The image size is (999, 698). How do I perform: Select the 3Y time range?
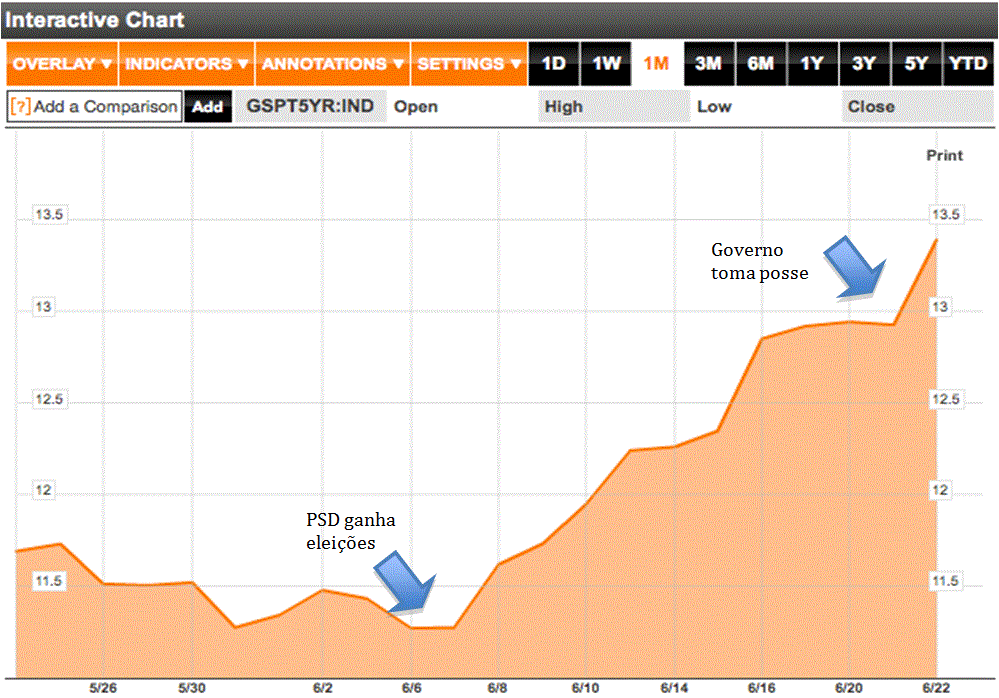(865, 64)
